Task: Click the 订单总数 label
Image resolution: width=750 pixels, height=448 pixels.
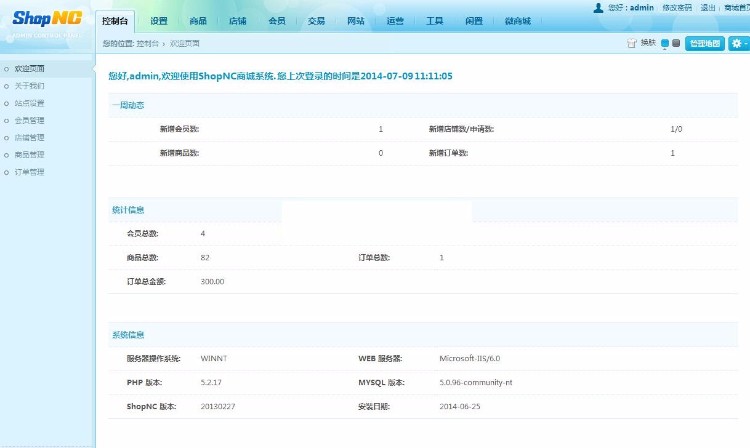Action: point(374,257)
